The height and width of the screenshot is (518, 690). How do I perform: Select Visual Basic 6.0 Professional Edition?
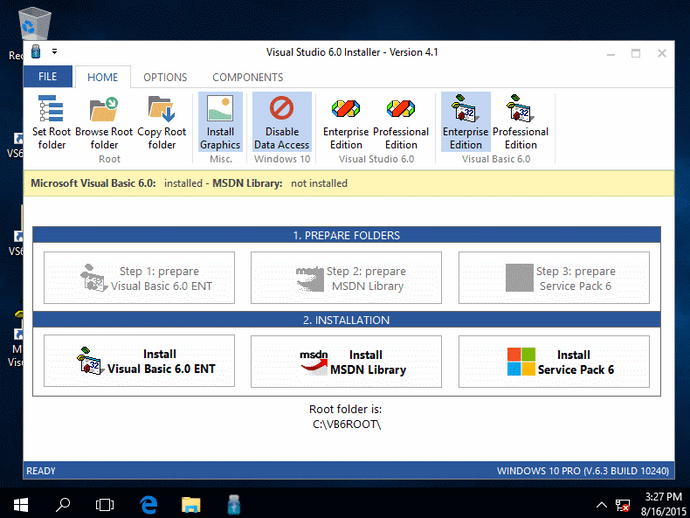coord(521,122)
